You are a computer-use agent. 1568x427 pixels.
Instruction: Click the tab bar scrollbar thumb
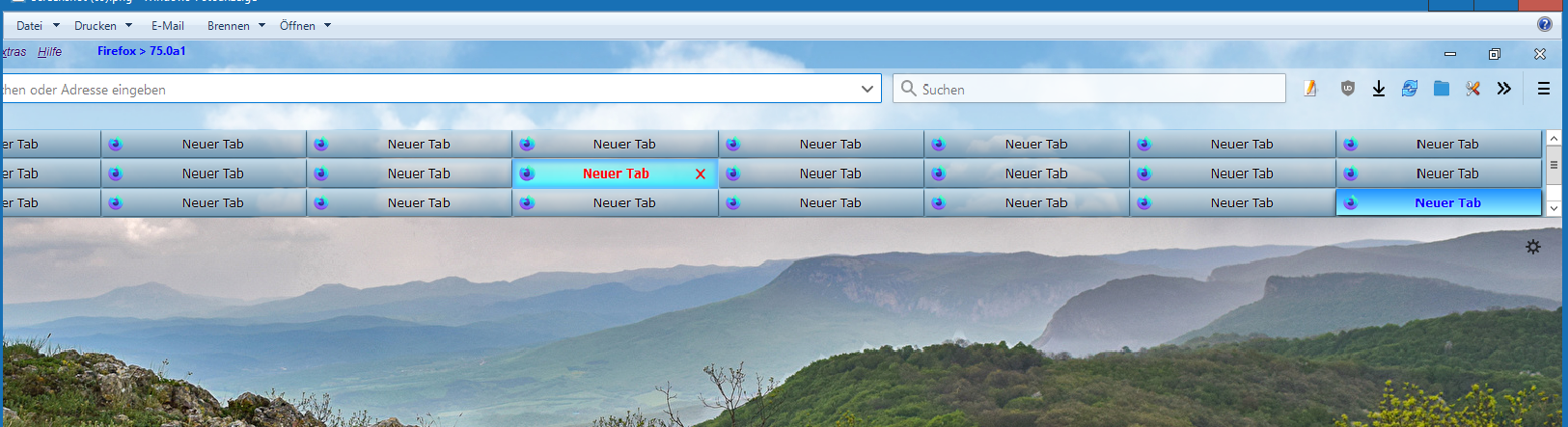(x=1554, y=165)
